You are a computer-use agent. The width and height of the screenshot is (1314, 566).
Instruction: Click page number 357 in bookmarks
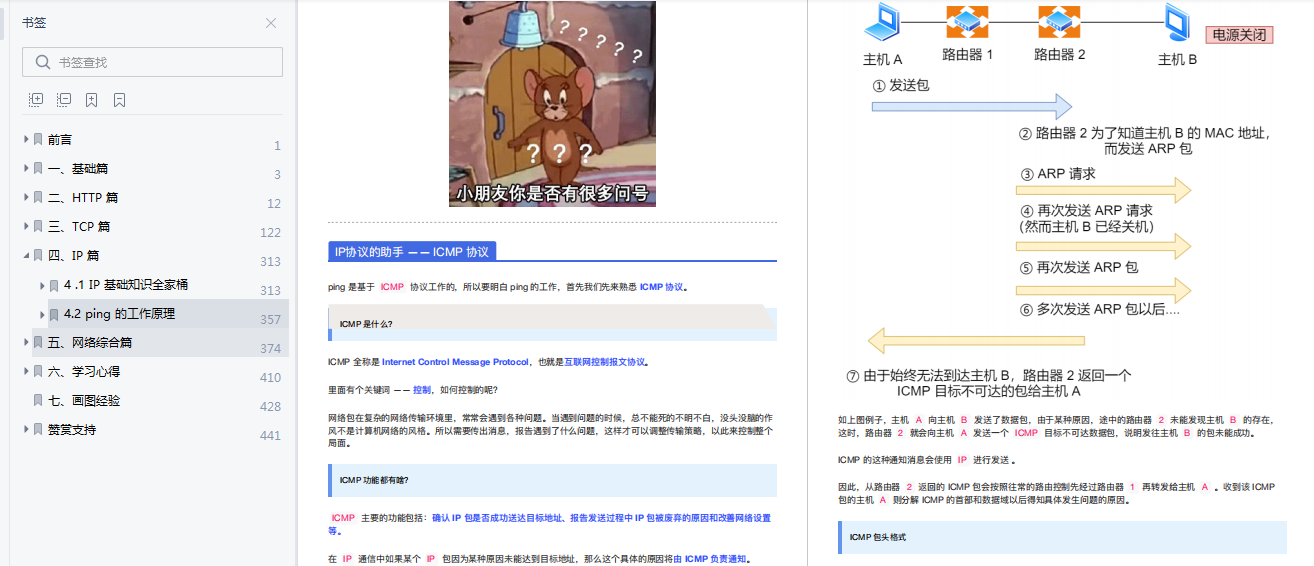[270, 320]
